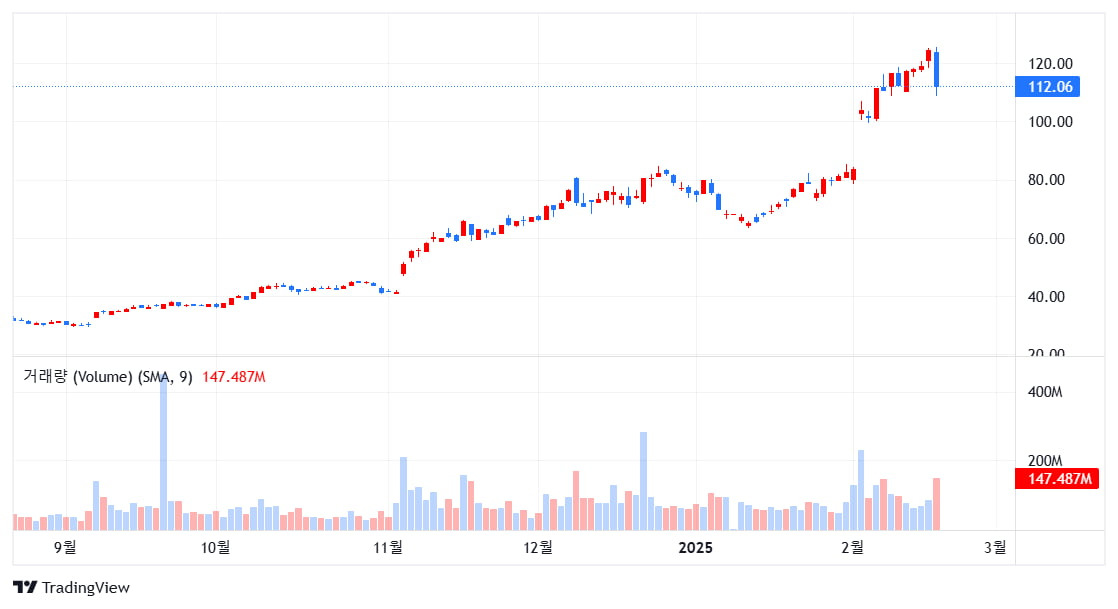Click the 147.487M value in the volume legend
The image size is (1118, 609).
click(x=234, y=377)
